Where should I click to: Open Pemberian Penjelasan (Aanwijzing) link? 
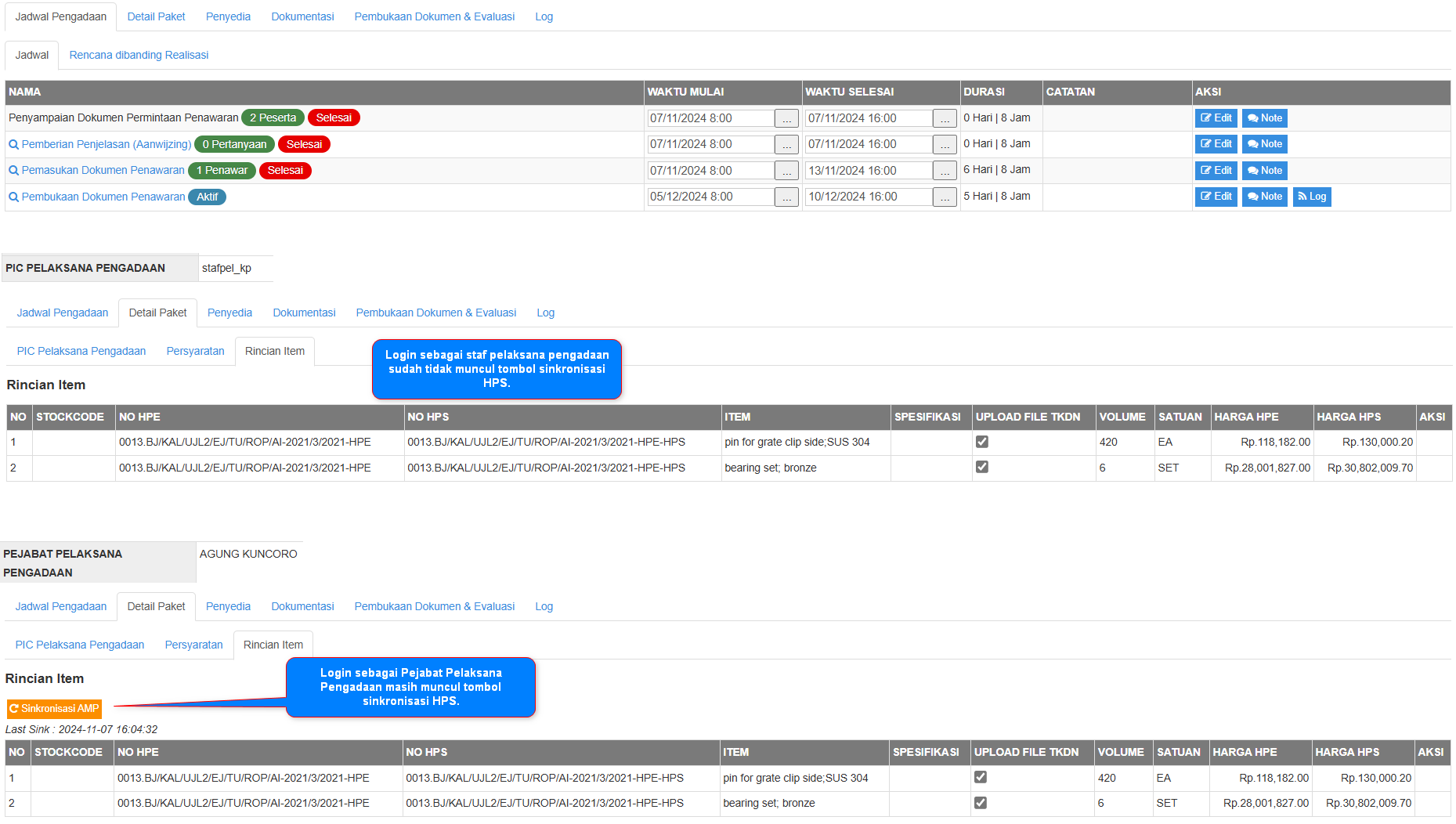[106, 144]
